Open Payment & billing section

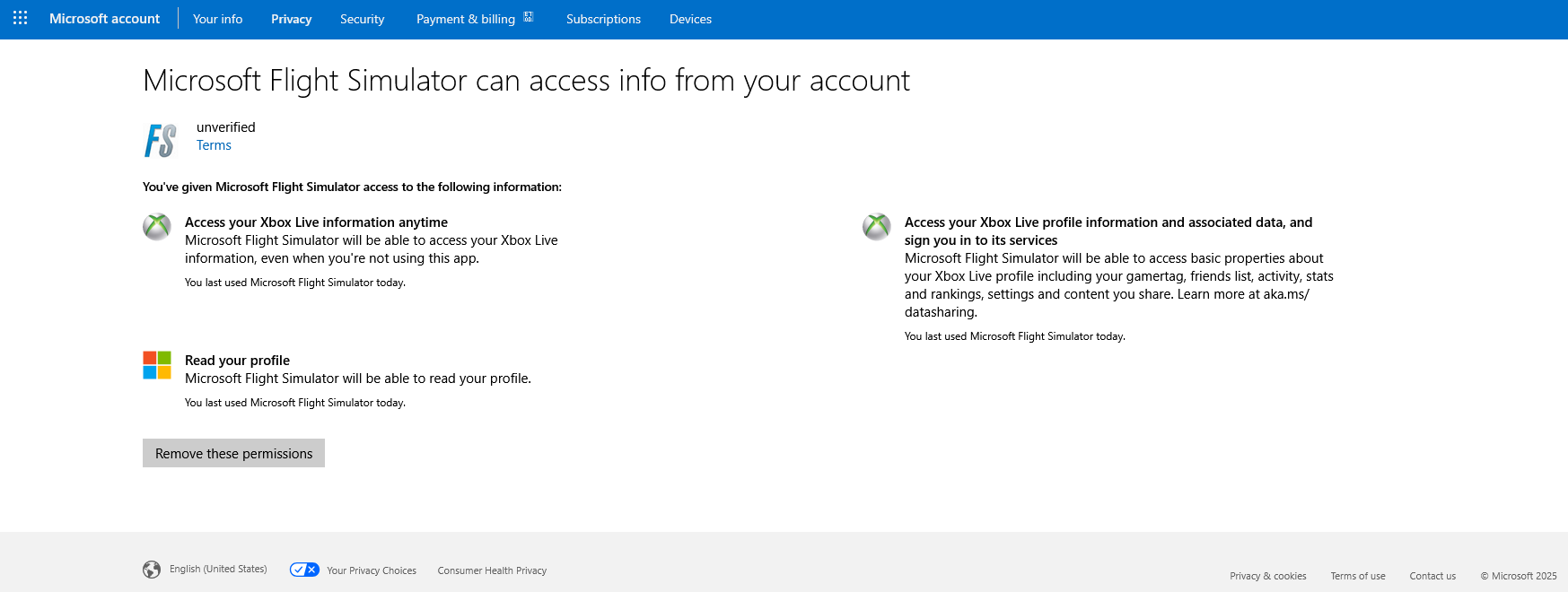tap(465, 19)
